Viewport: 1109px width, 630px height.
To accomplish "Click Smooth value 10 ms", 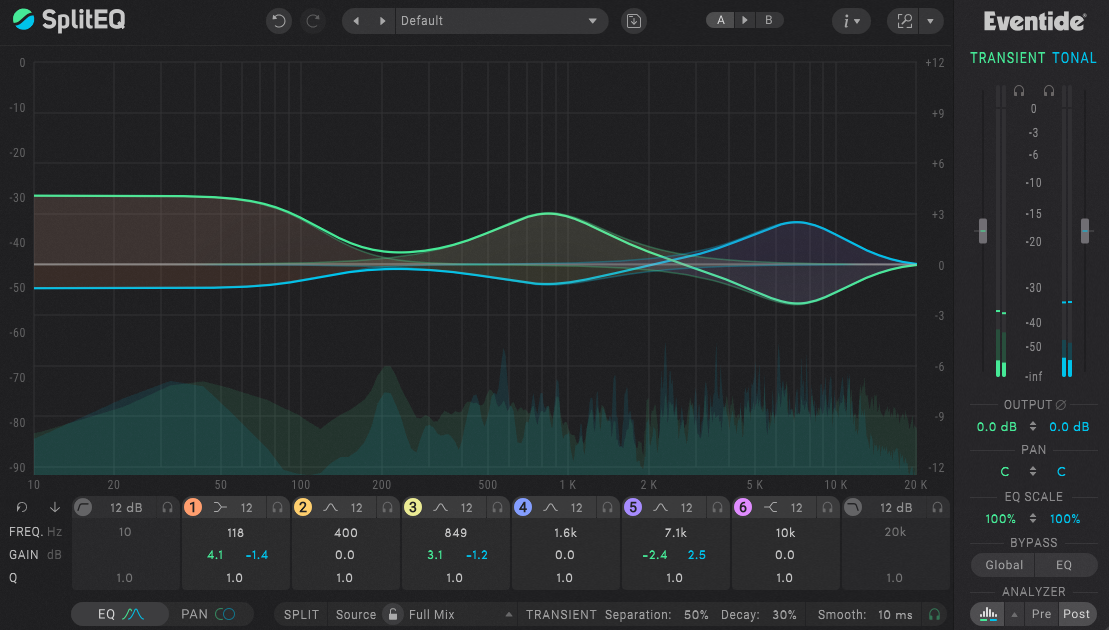I will [x=895, y=614].
